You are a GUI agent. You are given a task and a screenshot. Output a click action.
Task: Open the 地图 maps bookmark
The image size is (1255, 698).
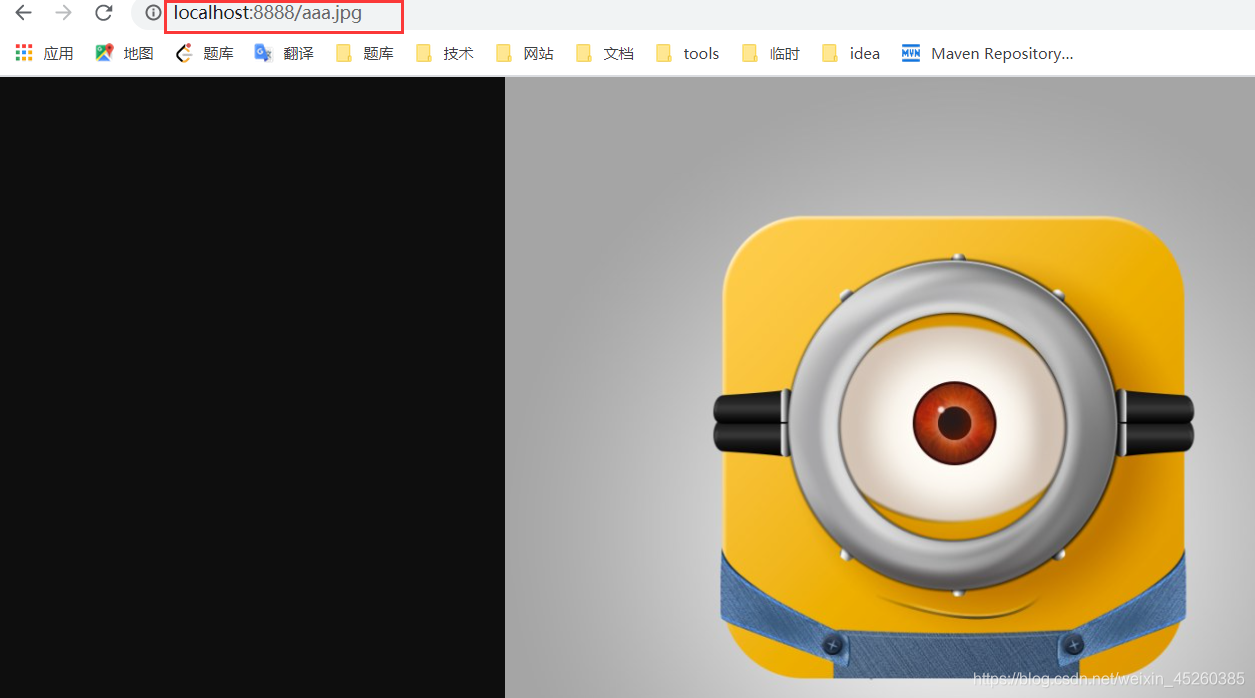125,54
